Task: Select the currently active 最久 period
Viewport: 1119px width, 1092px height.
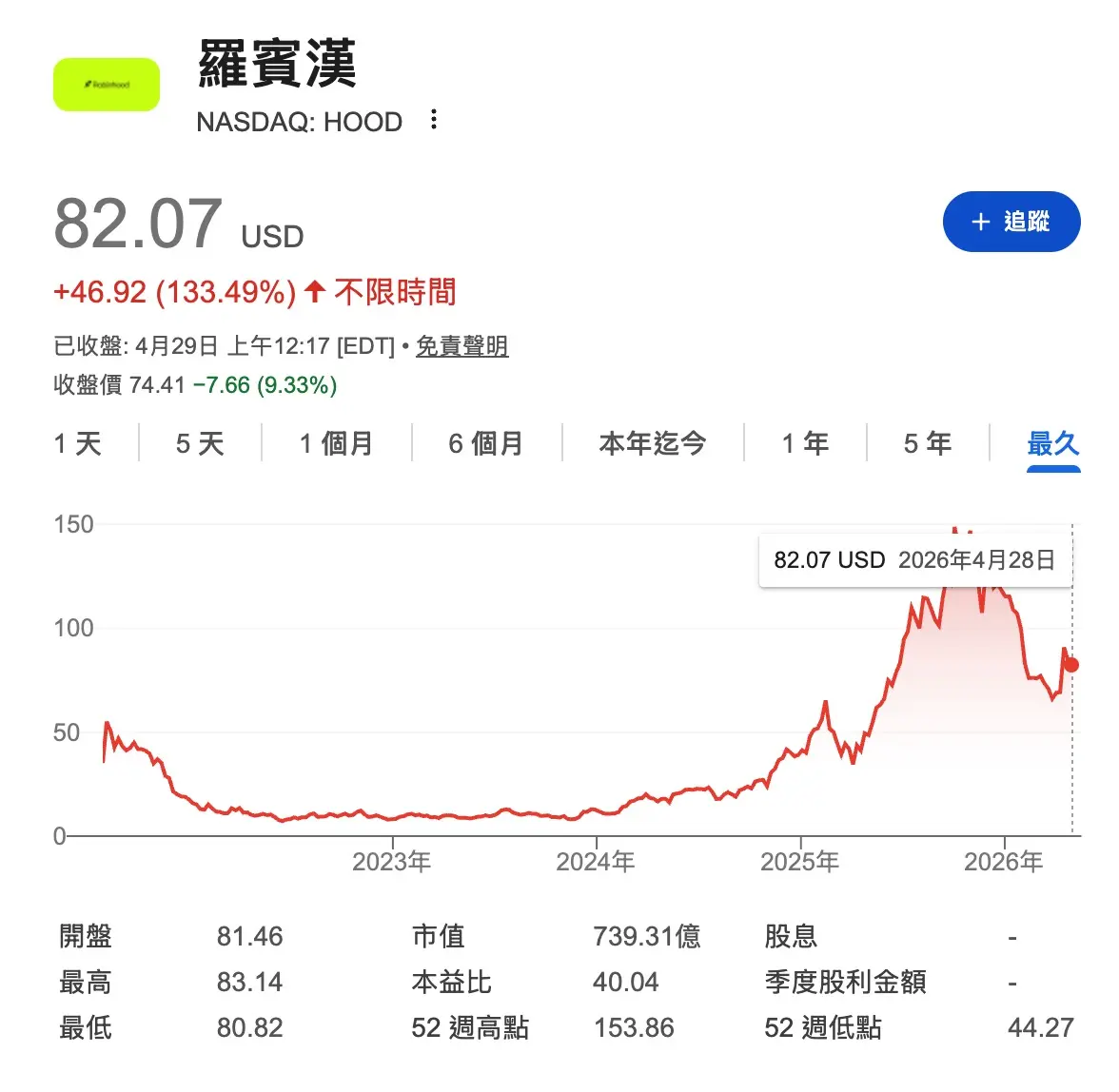Action: [1052, 443]
